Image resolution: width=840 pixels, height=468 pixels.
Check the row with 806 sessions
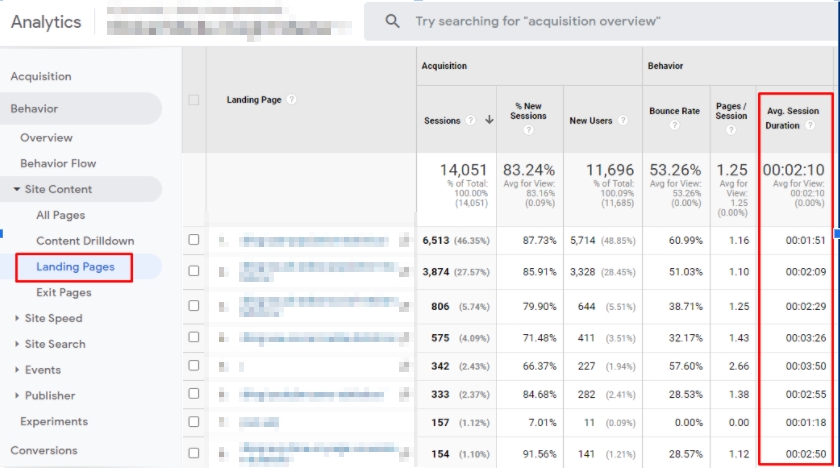194,305
